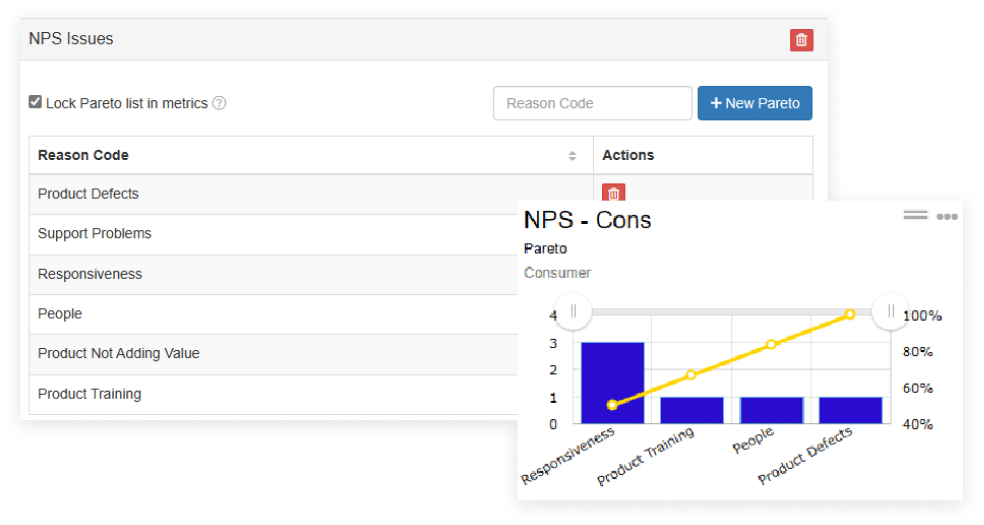Click the yellow Pareto point at 100%
The image size is (984, 525).
pos(850,314)
